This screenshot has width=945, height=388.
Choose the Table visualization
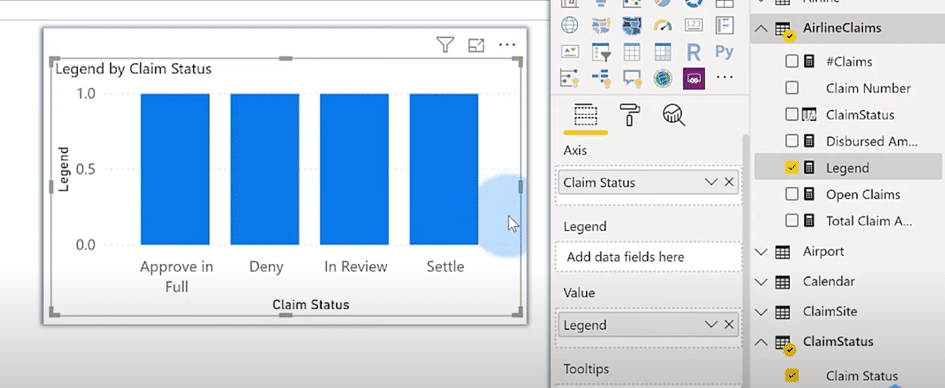point(632,52)
